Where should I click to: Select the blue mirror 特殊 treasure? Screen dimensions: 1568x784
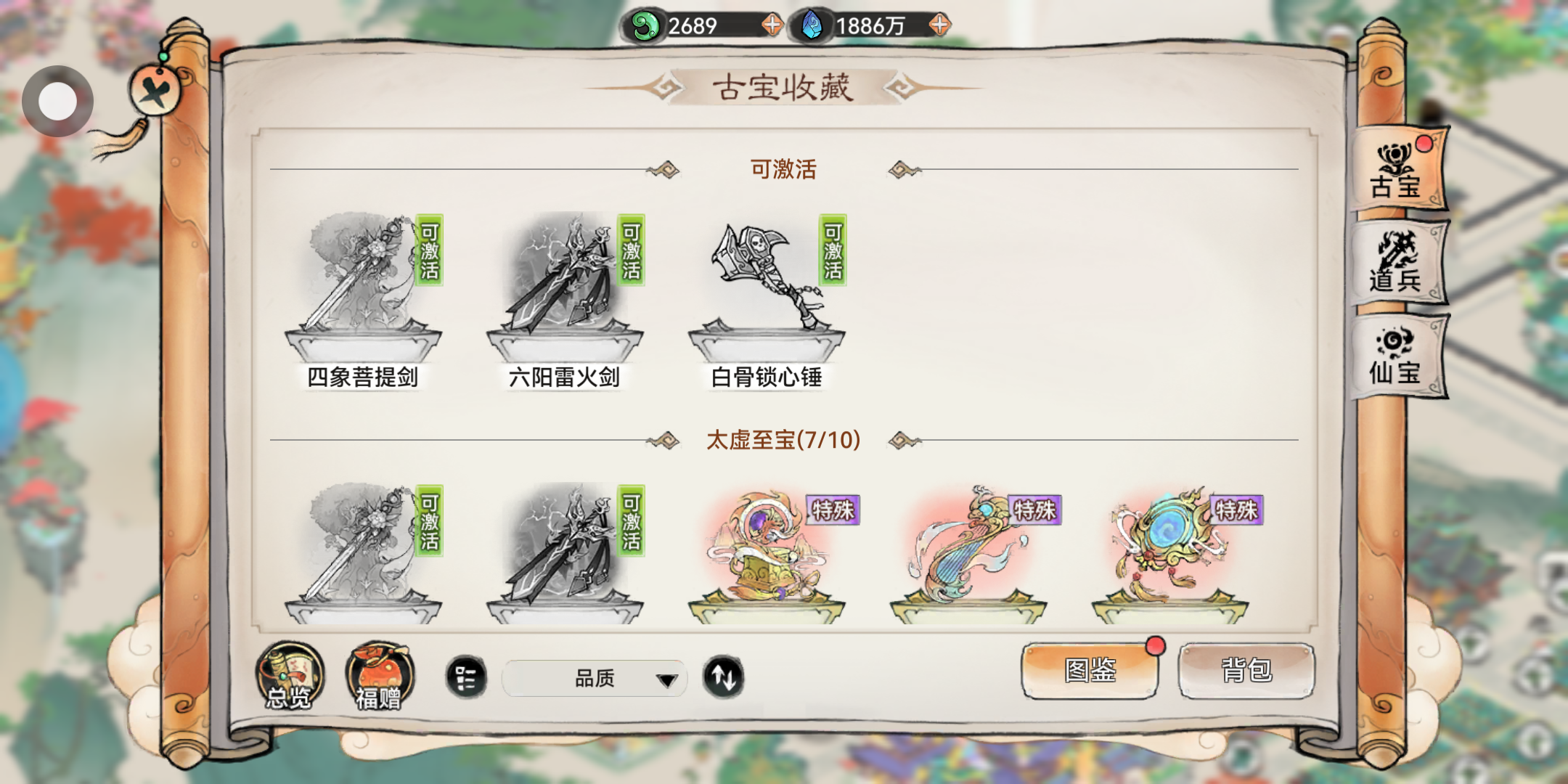point(1170,555)
